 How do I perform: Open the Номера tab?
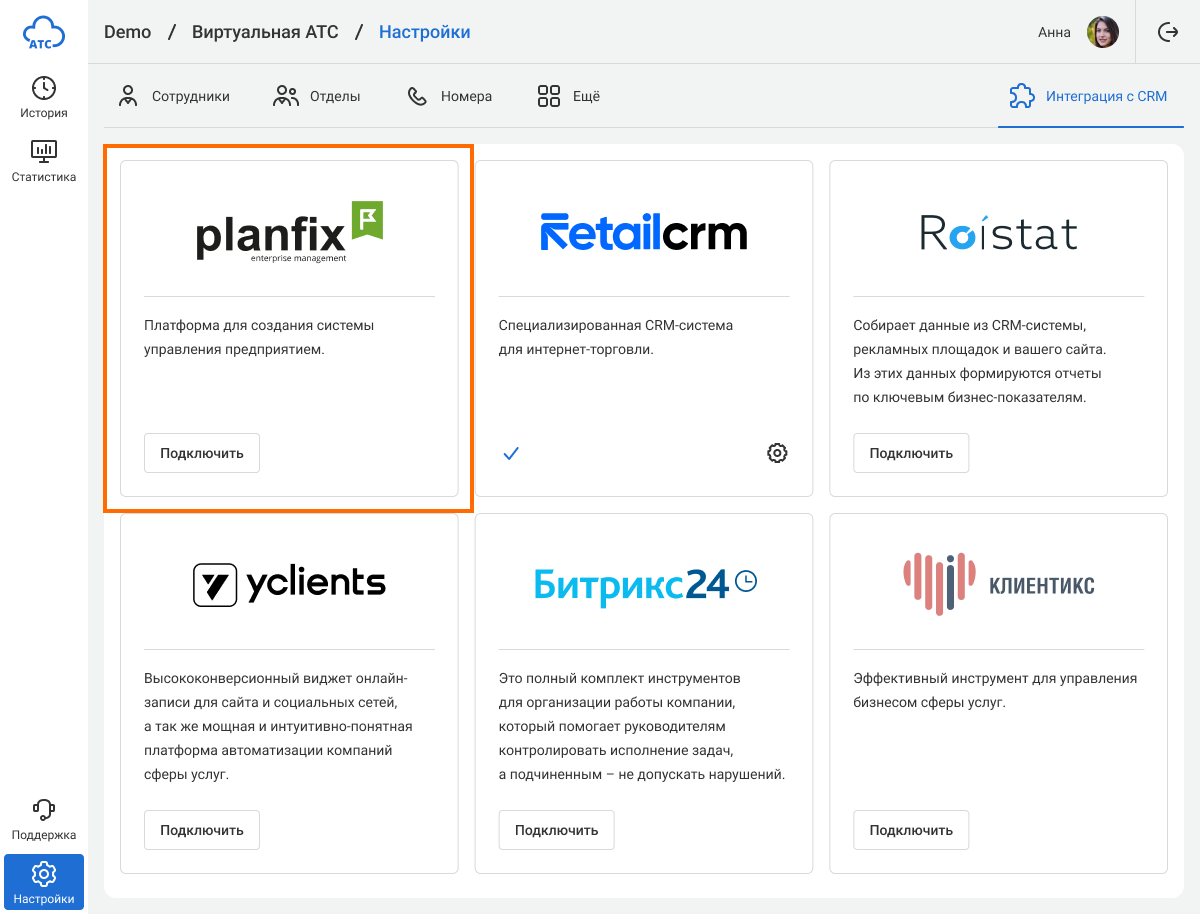tap(449, 97)
